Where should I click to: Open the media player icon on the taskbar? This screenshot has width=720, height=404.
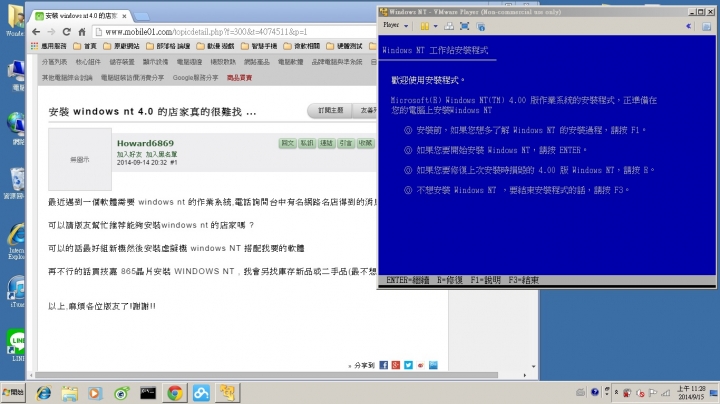[96, 393]
